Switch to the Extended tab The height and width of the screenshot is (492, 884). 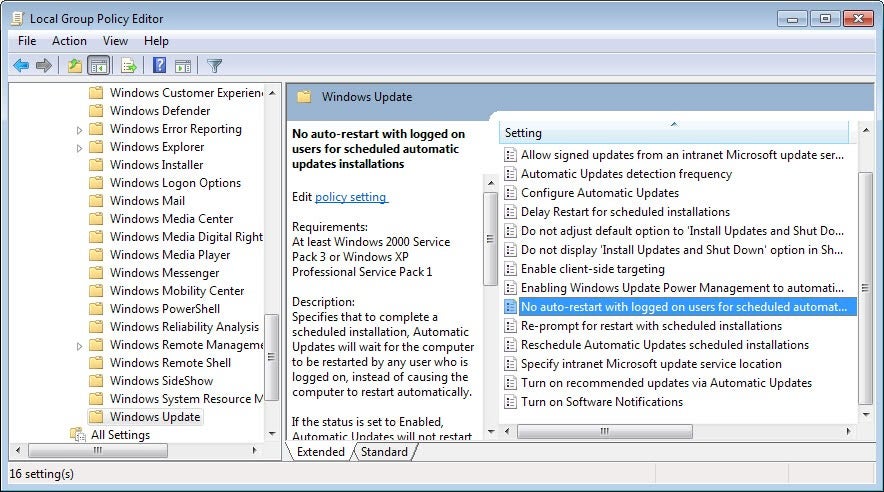(x=320, y=452)
